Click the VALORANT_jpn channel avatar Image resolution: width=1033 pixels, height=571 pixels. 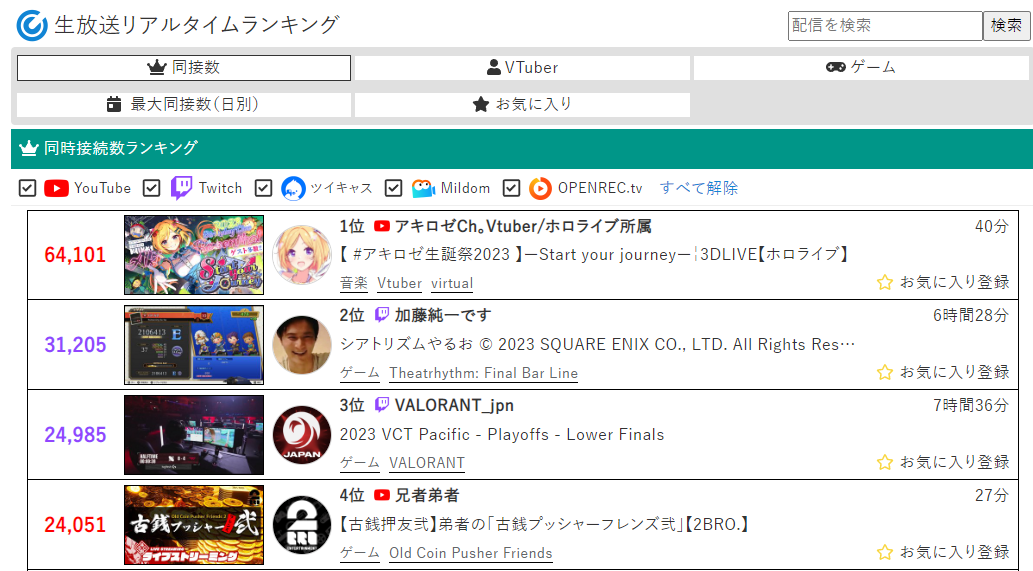click(x=302, y=435)
